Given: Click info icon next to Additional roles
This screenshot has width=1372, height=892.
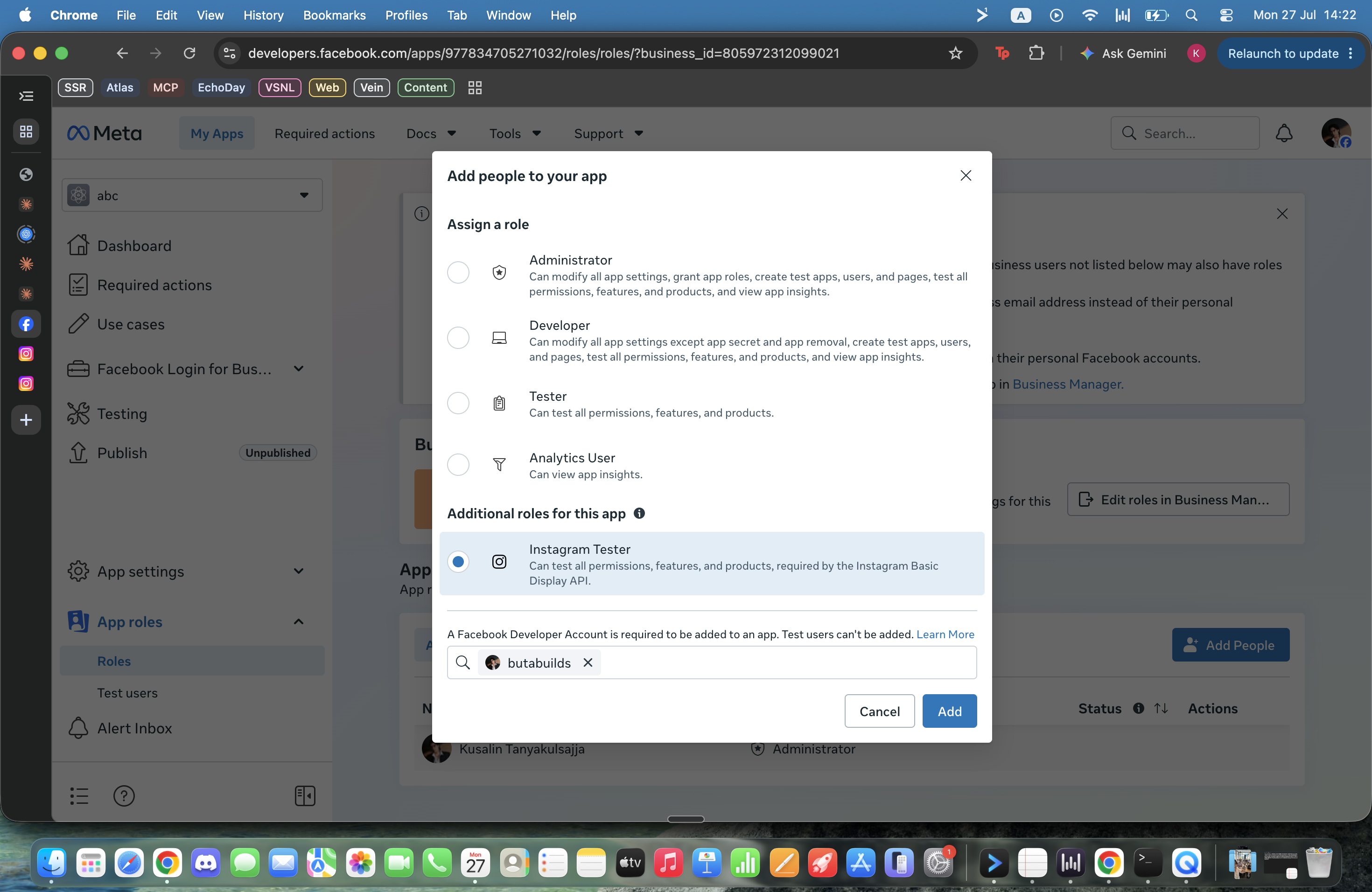Looking at the screenshot, I should pyautogui.click(x=639, y=513).
